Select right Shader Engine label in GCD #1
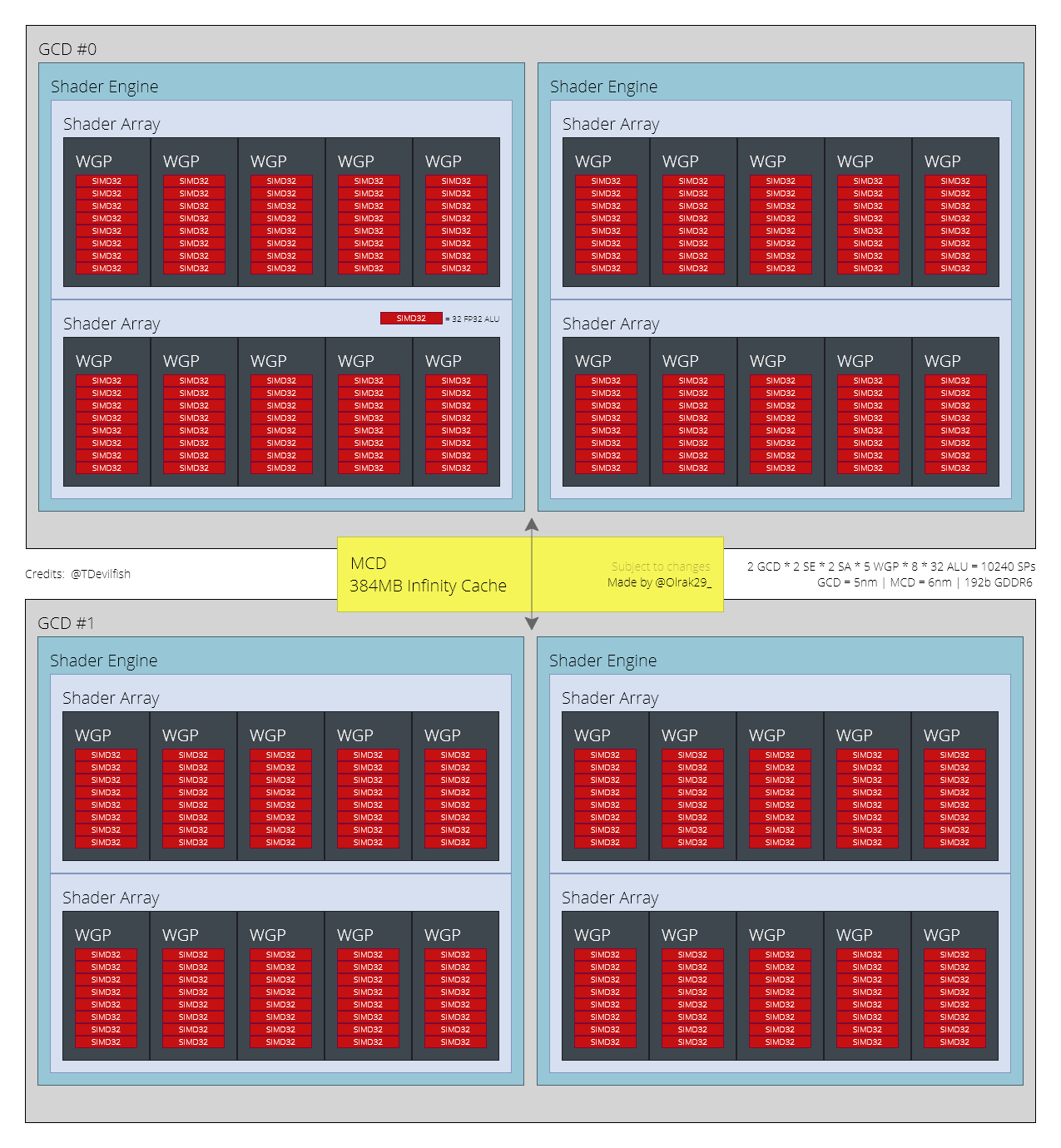The width and height of the screenshot is (1061, 1148). [602, 661]
